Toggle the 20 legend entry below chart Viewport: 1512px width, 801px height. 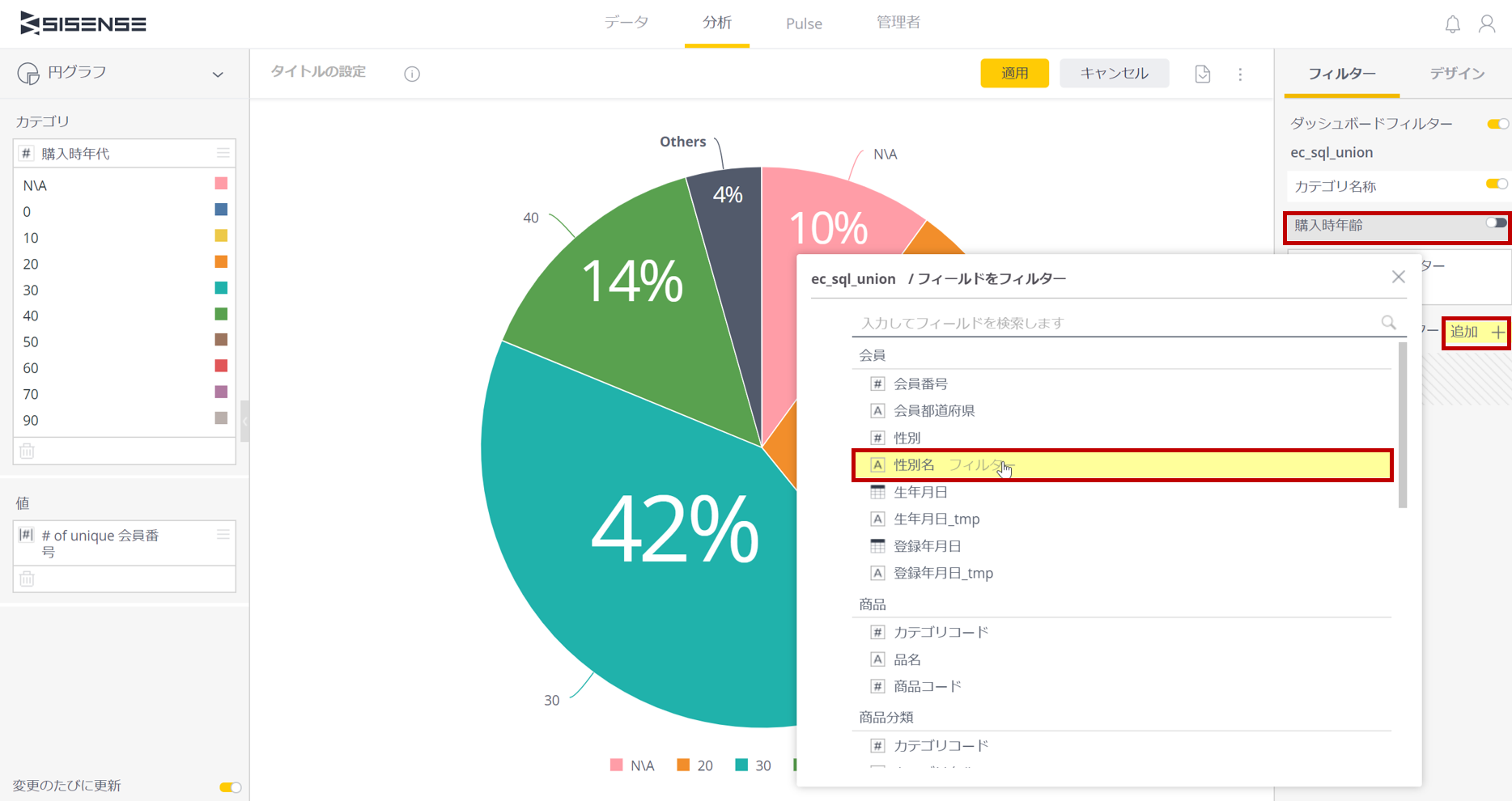[695, 765]
